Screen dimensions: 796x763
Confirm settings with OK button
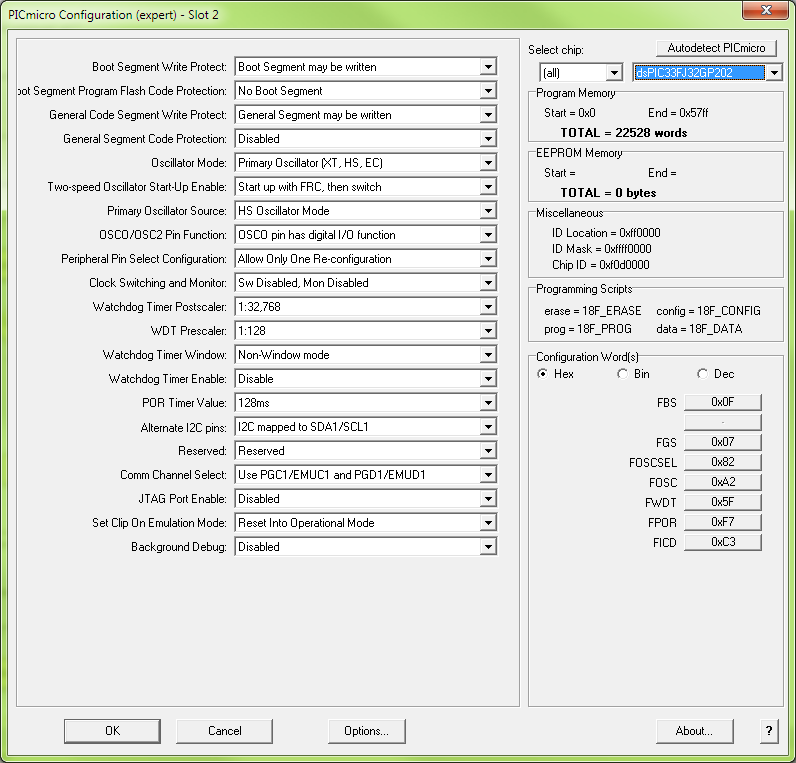(x=112, y=731)
